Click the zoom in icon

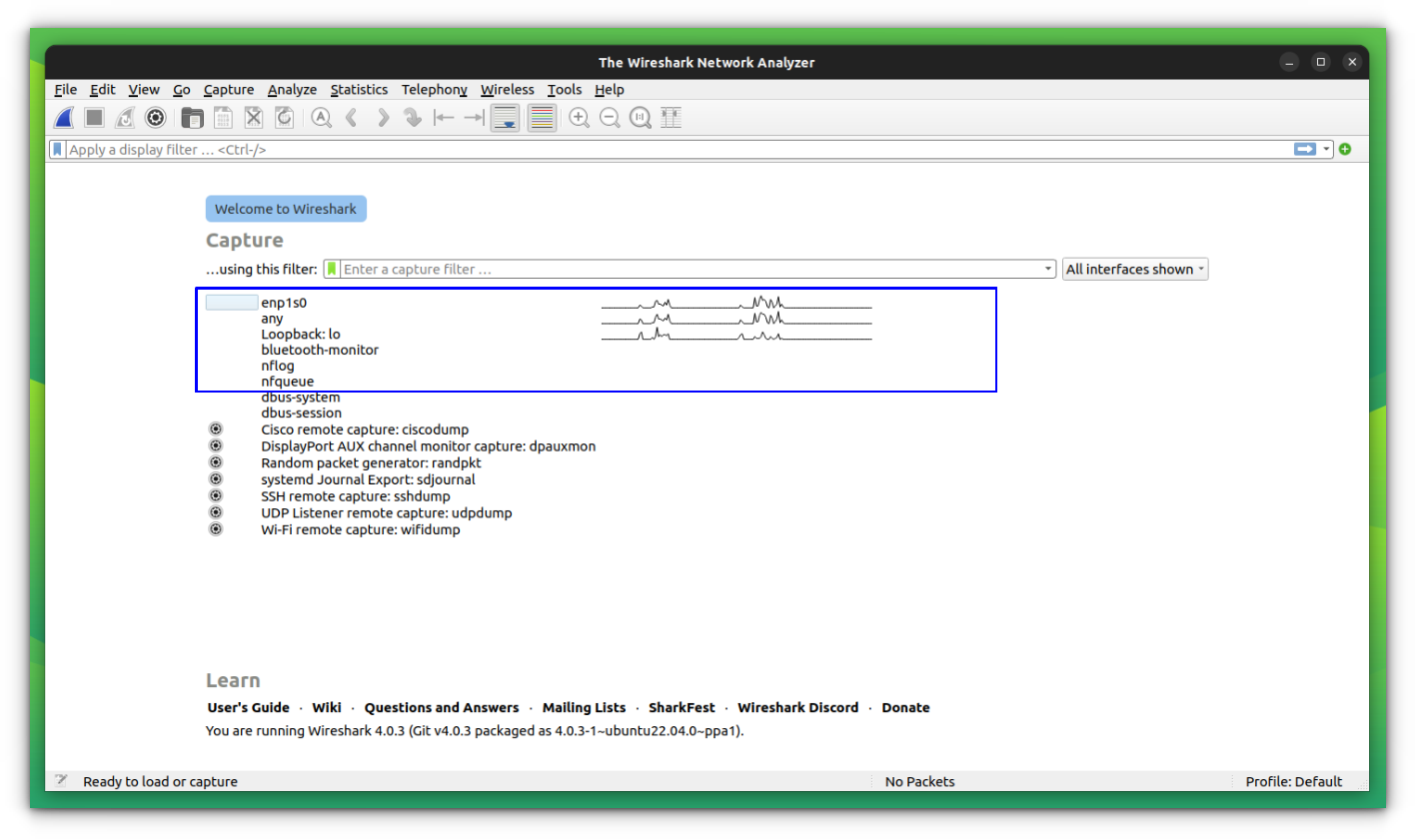pyautogui.click(x=579, y=118)
